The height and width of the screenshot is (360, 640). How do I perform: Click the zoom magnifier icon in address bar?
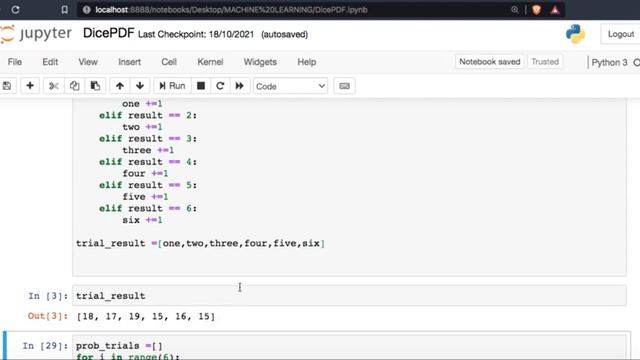tap(515, 10)
